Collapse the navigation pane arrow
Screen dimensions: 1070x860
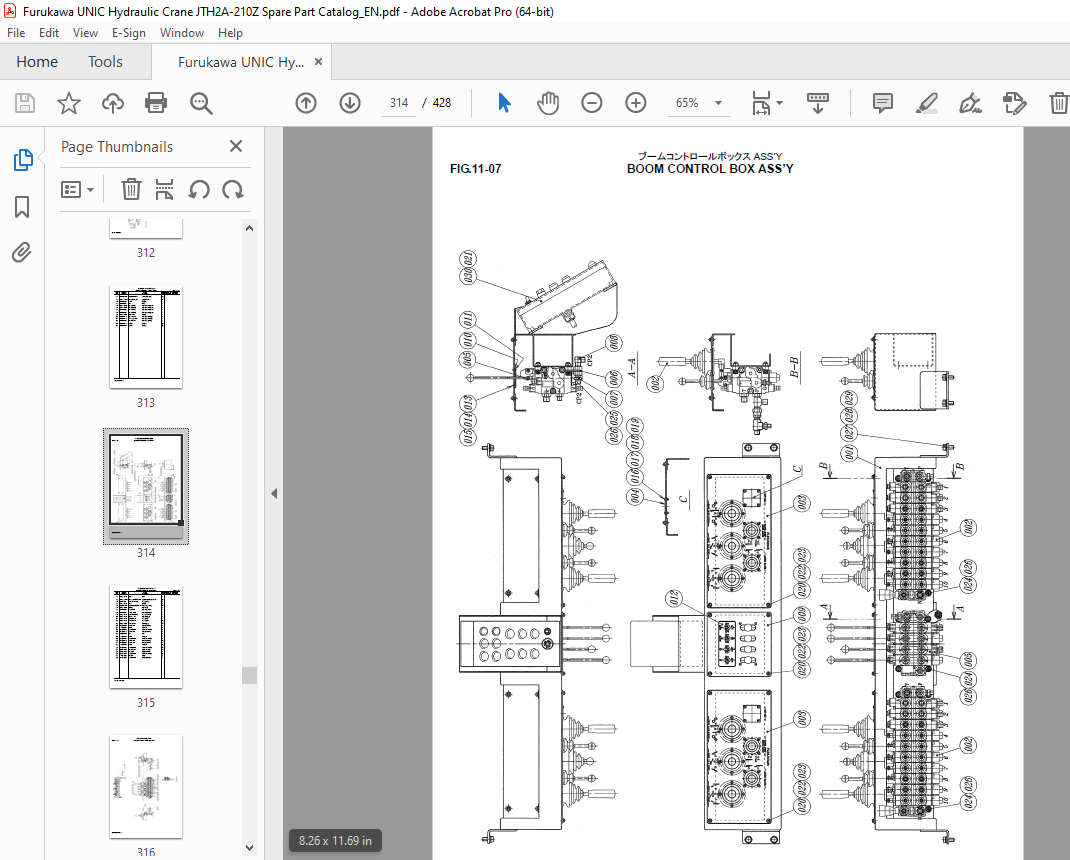pyautogui.click(x=274, y=493)
